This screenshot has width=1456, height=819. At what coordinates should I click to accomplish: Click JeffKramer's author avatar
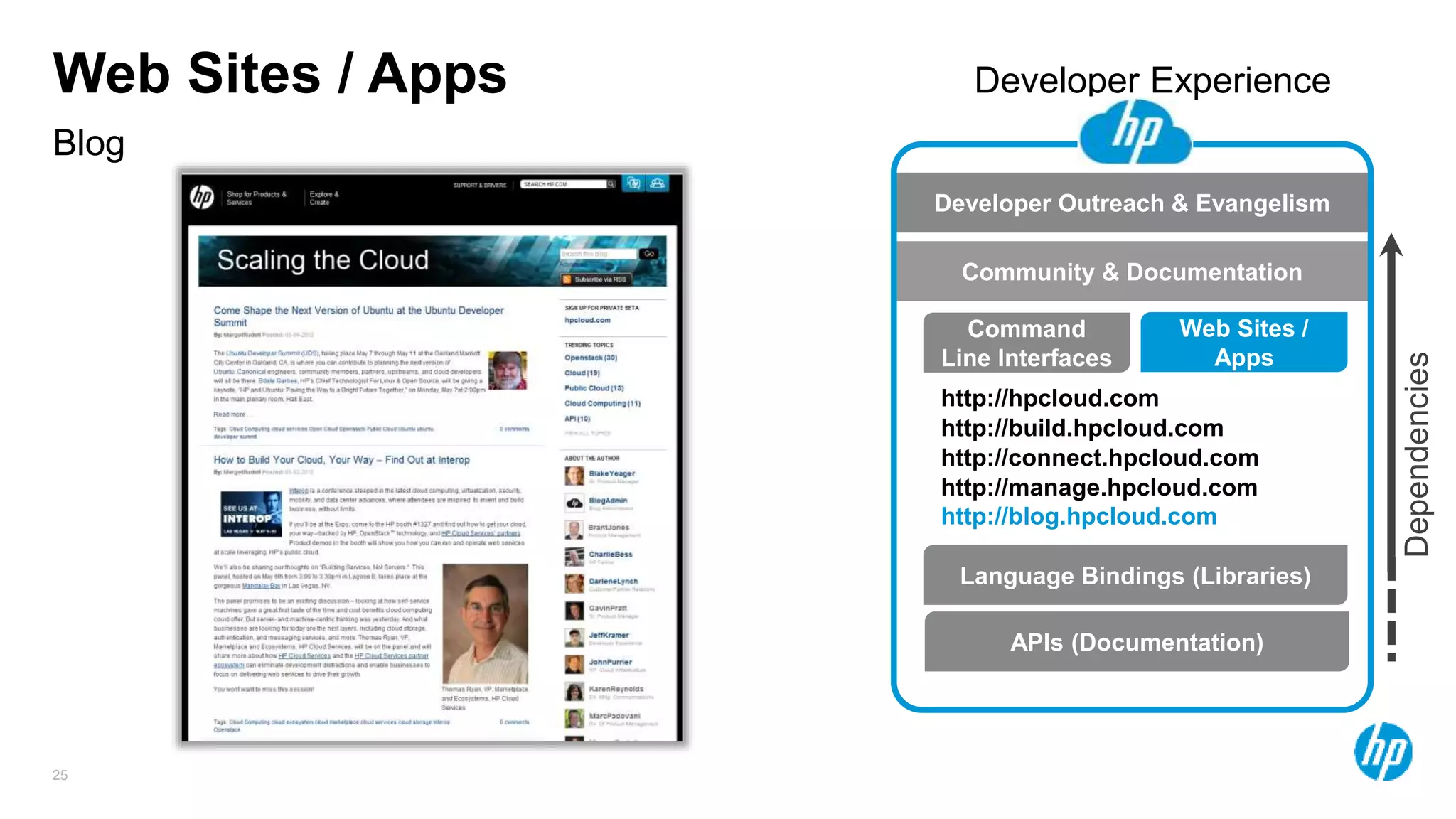pos(574,638)
